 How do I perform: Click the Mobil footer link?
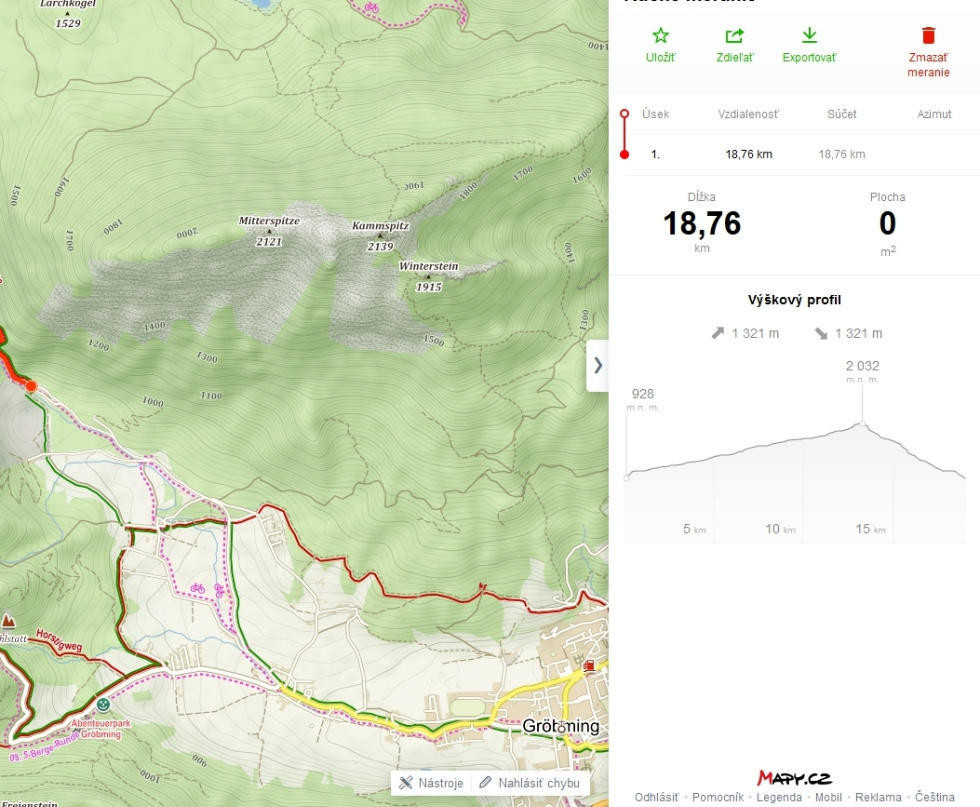828,797
